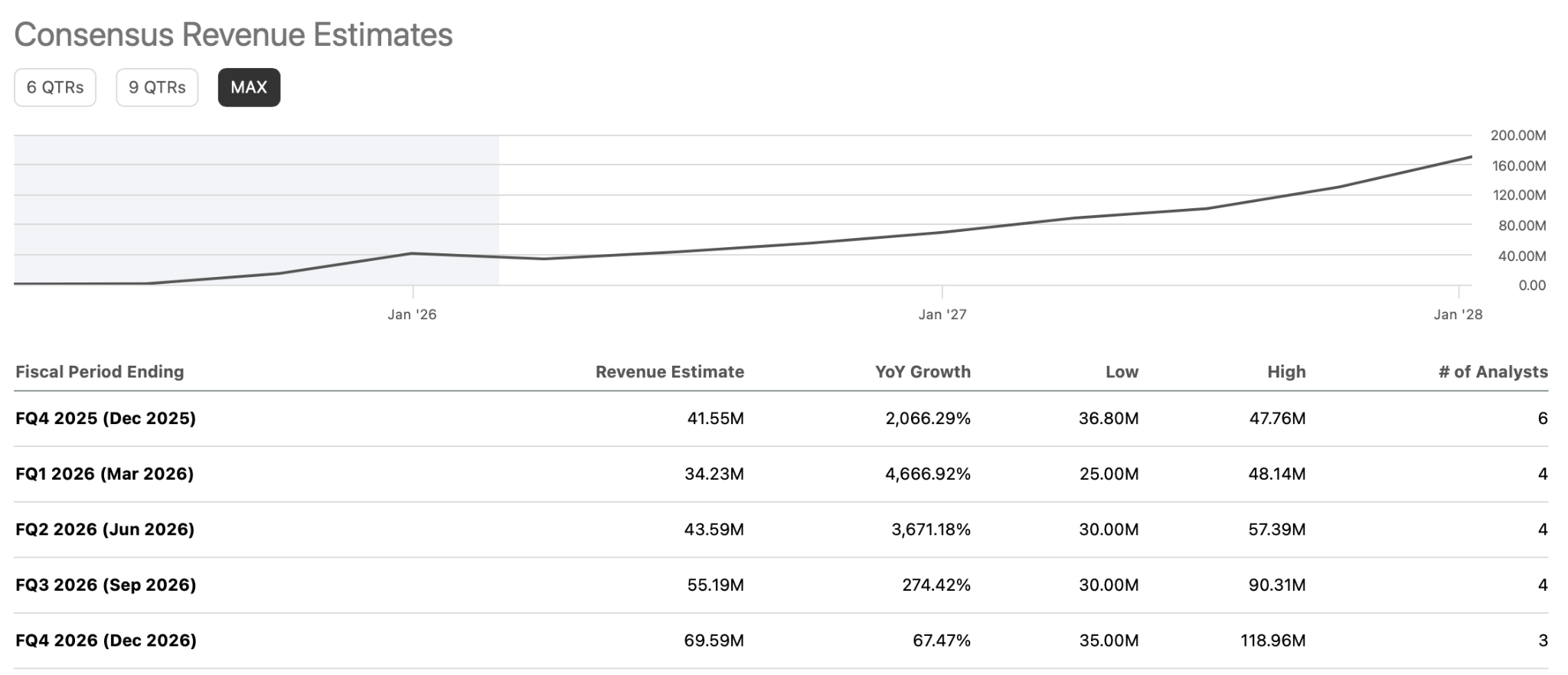Click the analyst count 3 for FQ4 2026

(1543, 641)
